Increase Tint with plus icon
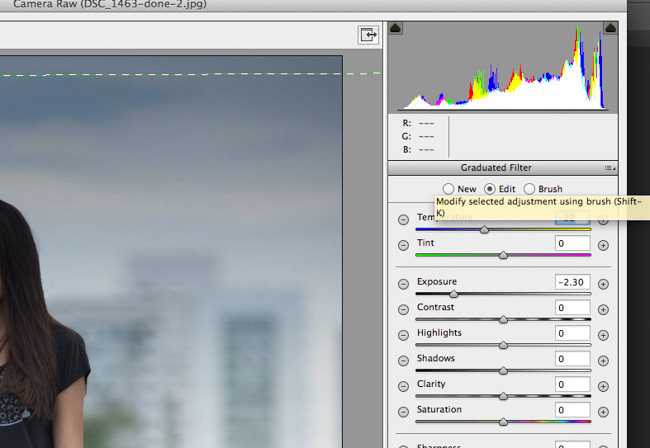 tap(603, 245)
